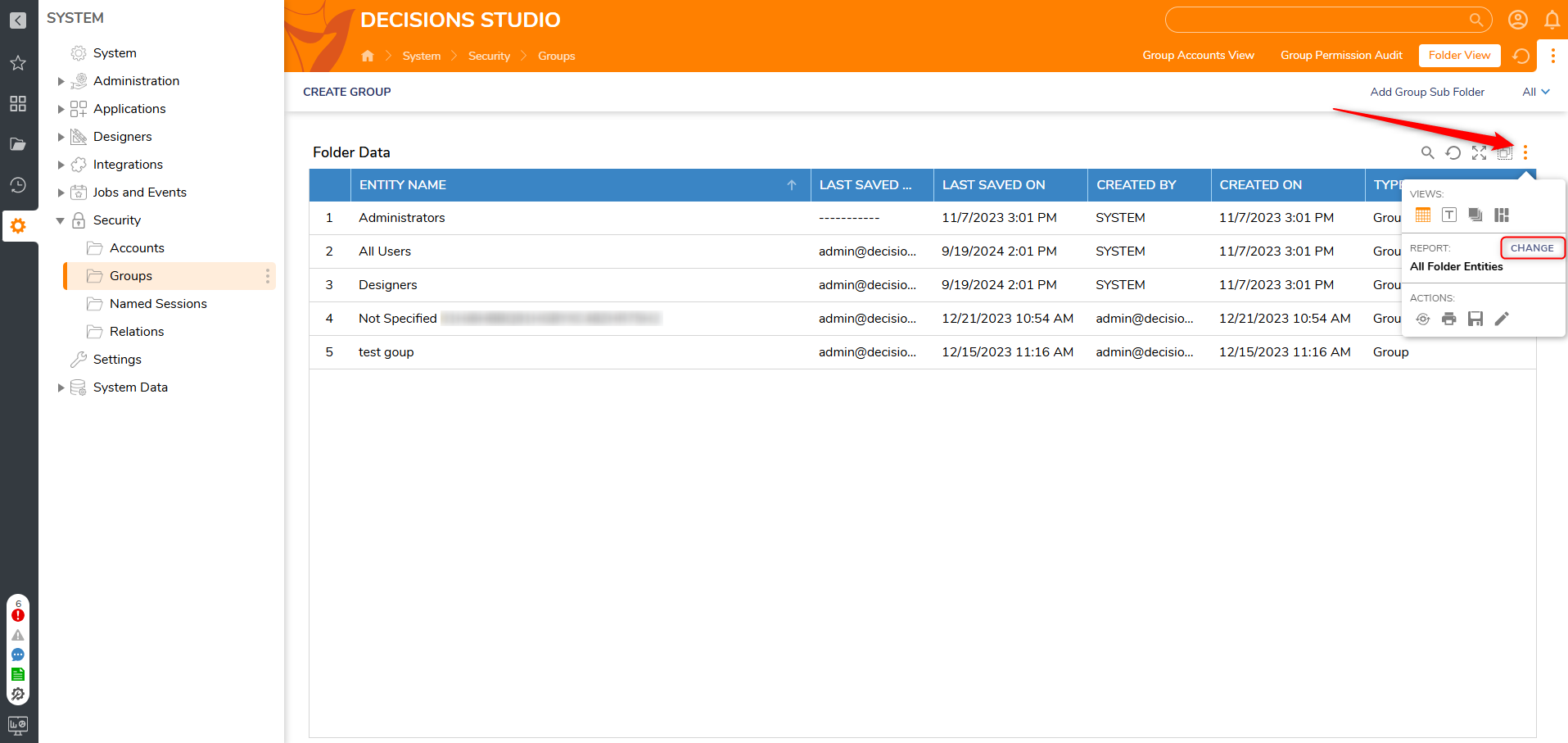Switch to the stacked cards view

1475,215
